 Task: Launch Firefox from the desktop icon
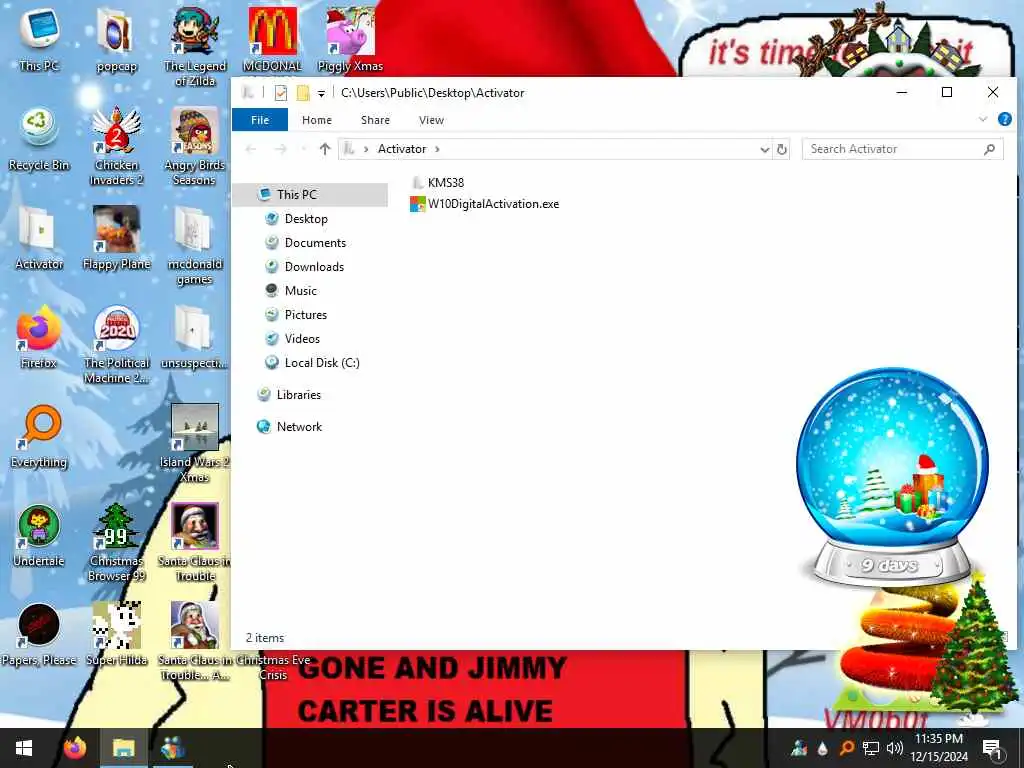[x=39, y=337]
